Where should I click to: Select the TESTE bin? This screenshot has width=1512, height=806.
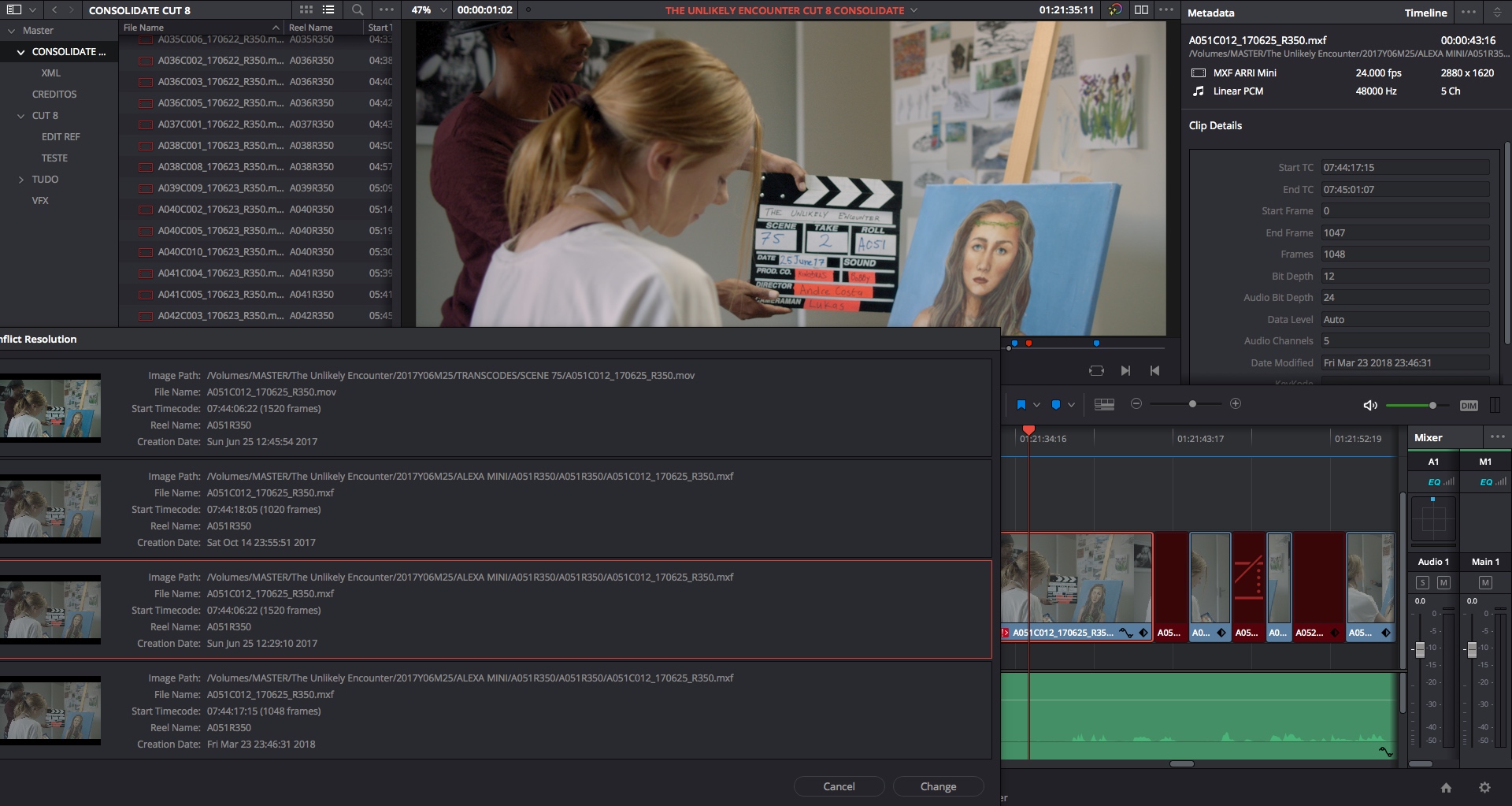tap(54, 158)
